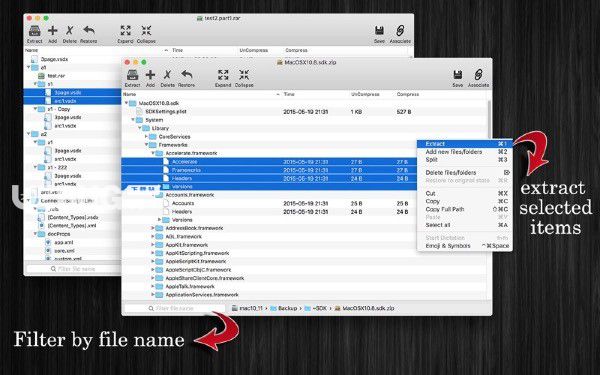Collapse the Library folder disclosure triangle
Screen dimensions: 600x375
tap(140, 128)
